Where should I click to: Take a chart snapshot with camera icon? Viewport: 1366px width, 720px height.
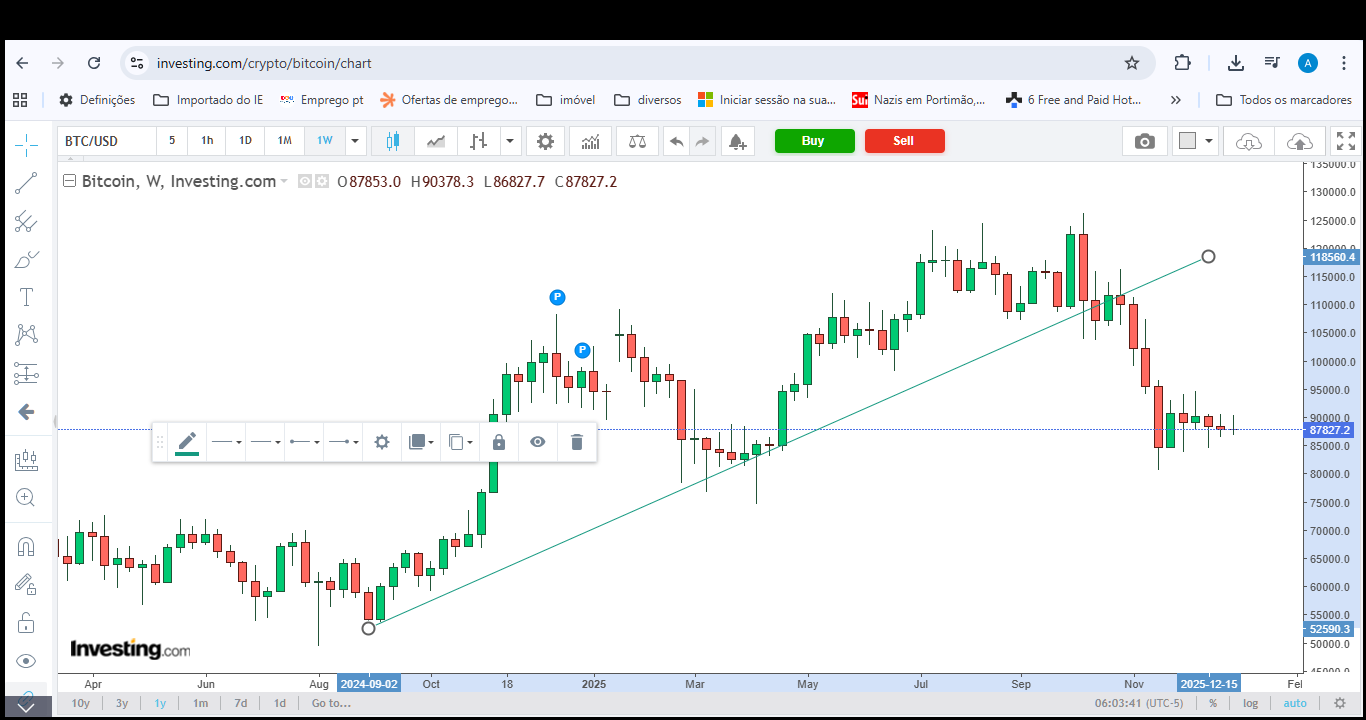tap(1144, 141)
